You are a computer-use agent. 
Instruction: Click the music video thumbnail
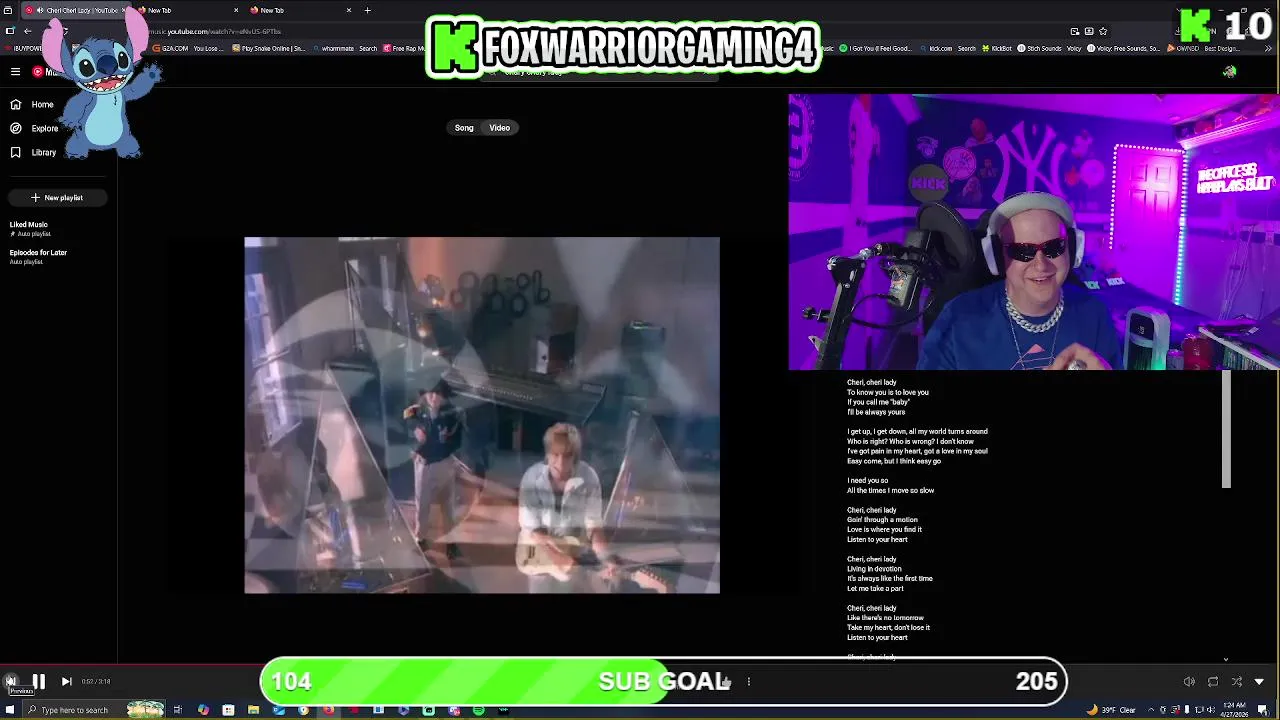pyautogui.click(x=482, y=415)
